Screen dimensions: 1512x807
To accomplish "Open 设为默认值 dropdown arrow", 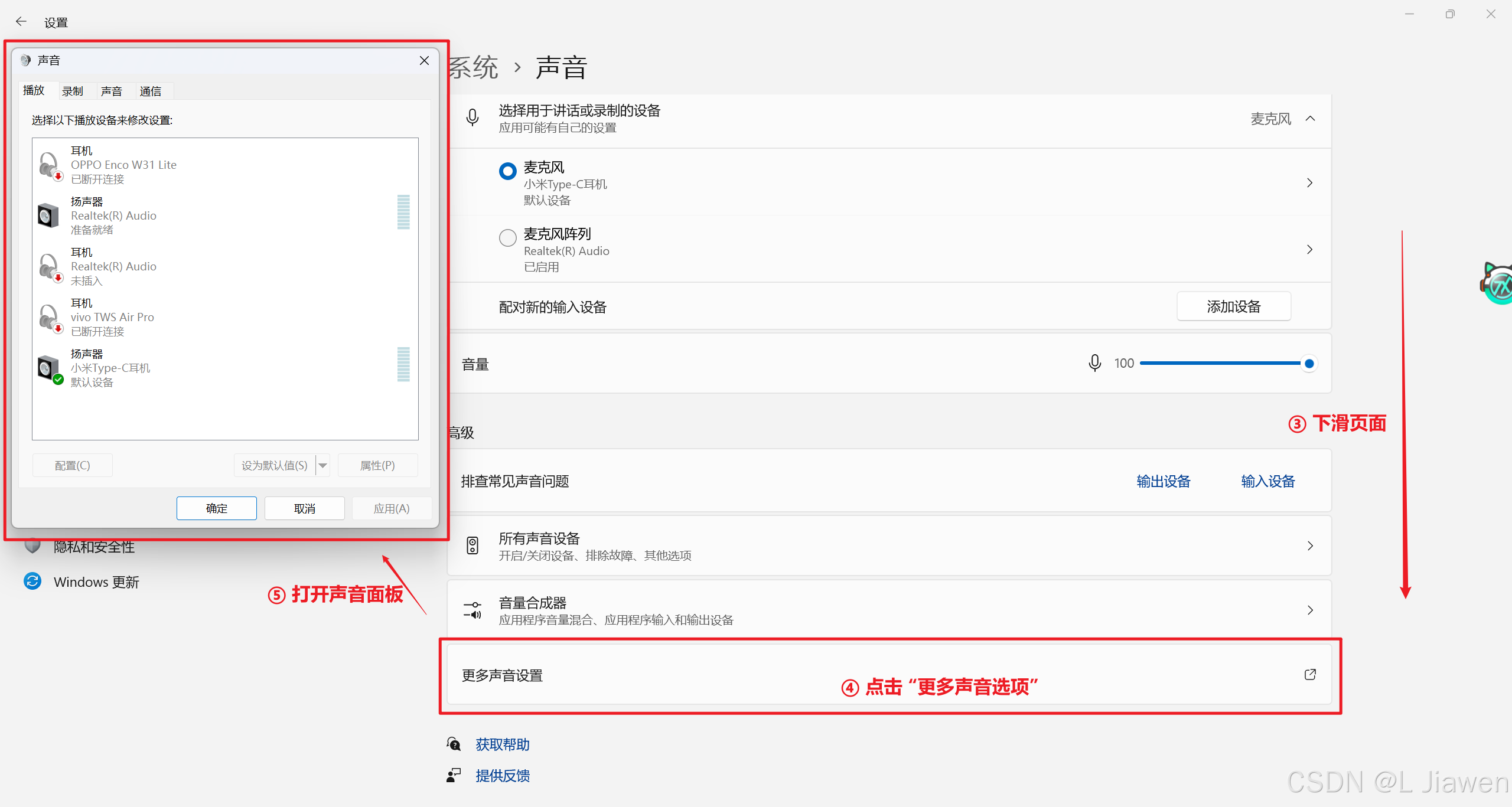I will point(323,466).
